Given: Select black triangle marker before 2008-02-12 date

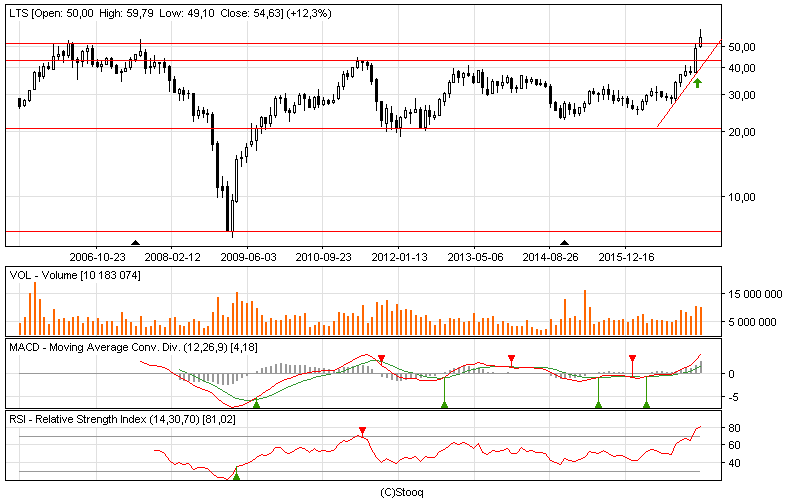Looking at the screenshot, I should (x=135, y=243).
